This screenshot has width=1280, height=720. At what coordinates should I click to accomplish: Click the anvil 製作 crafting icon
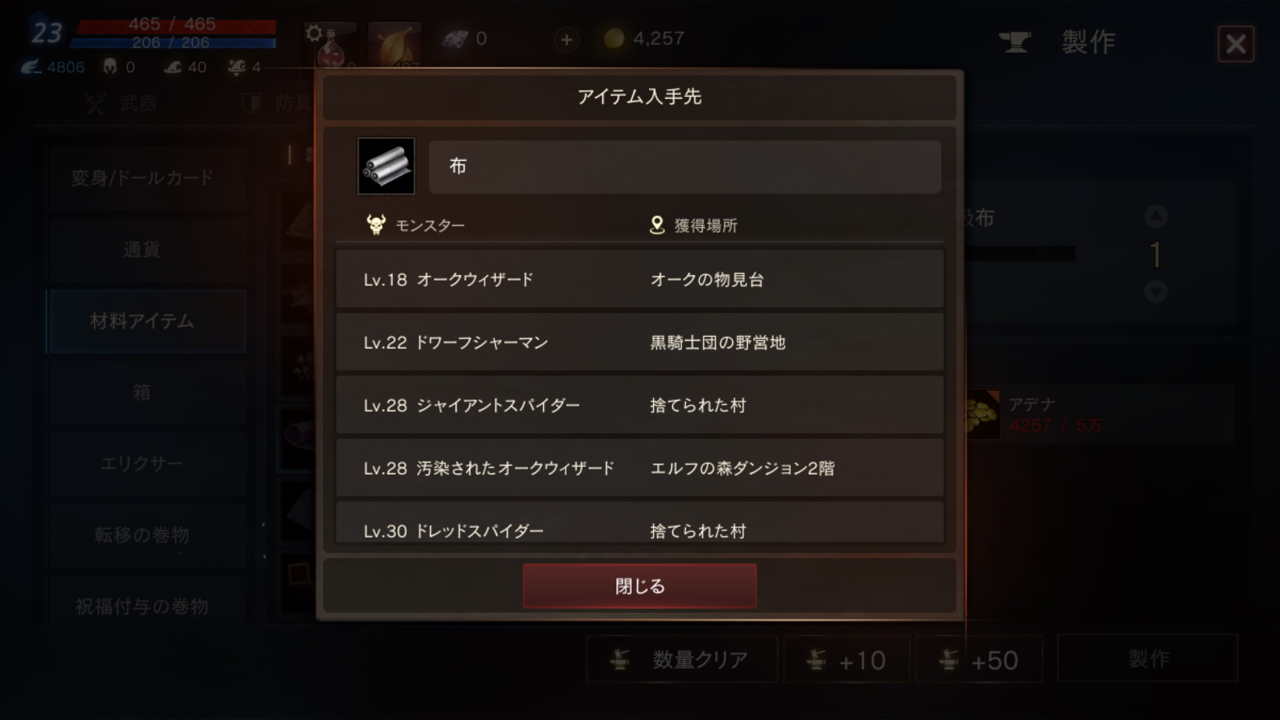(1015, 42)
